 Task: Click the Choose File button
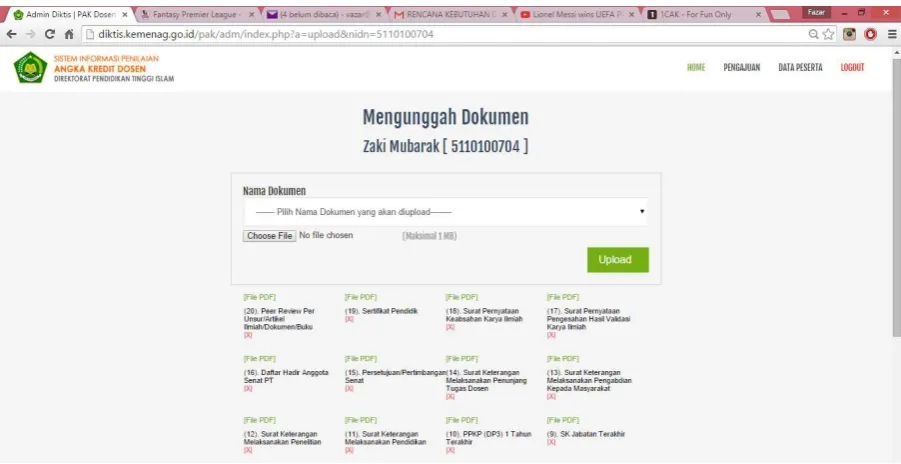tap(269, 236)
